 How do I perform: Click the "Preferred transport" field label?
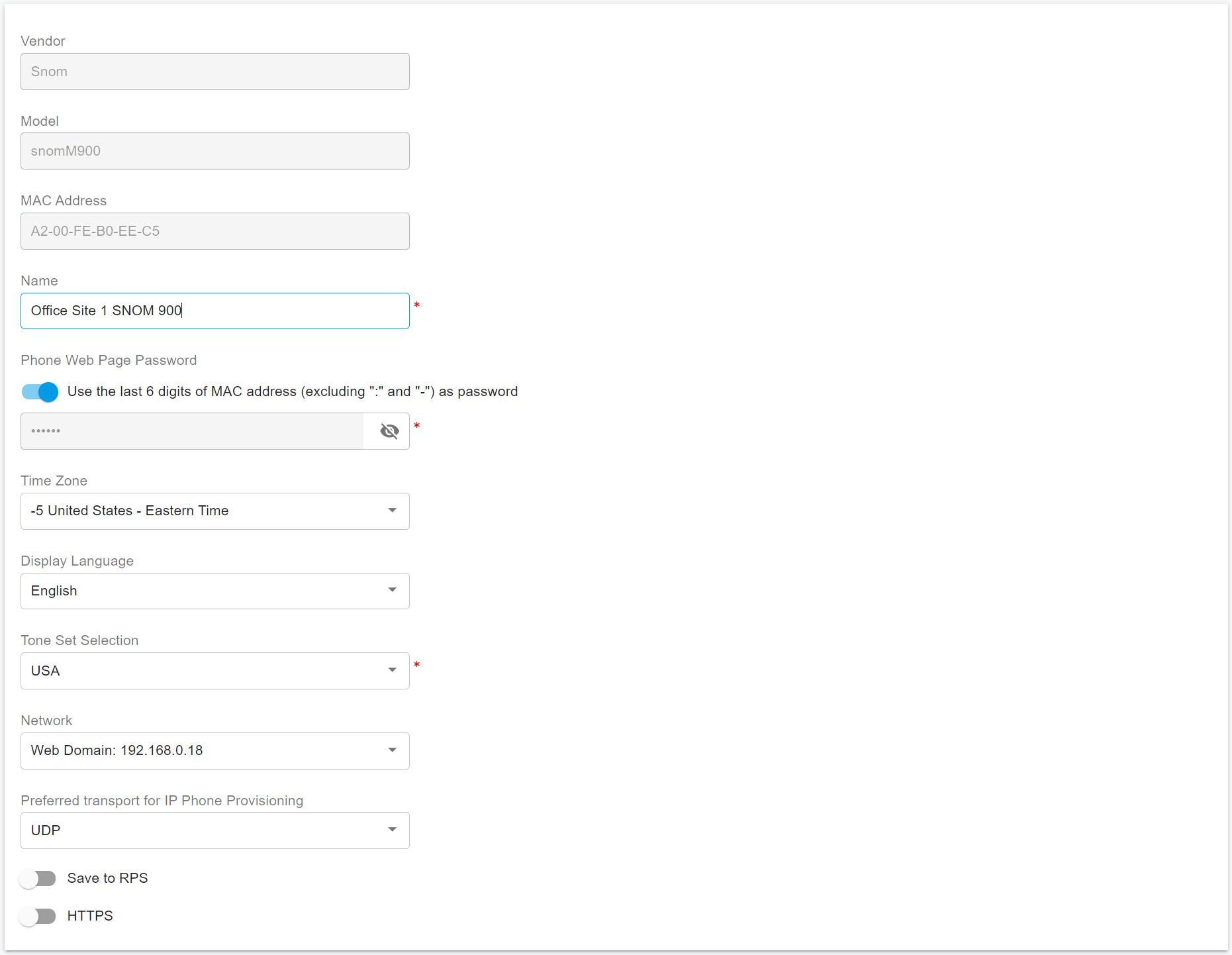click(x=162, y=801)
